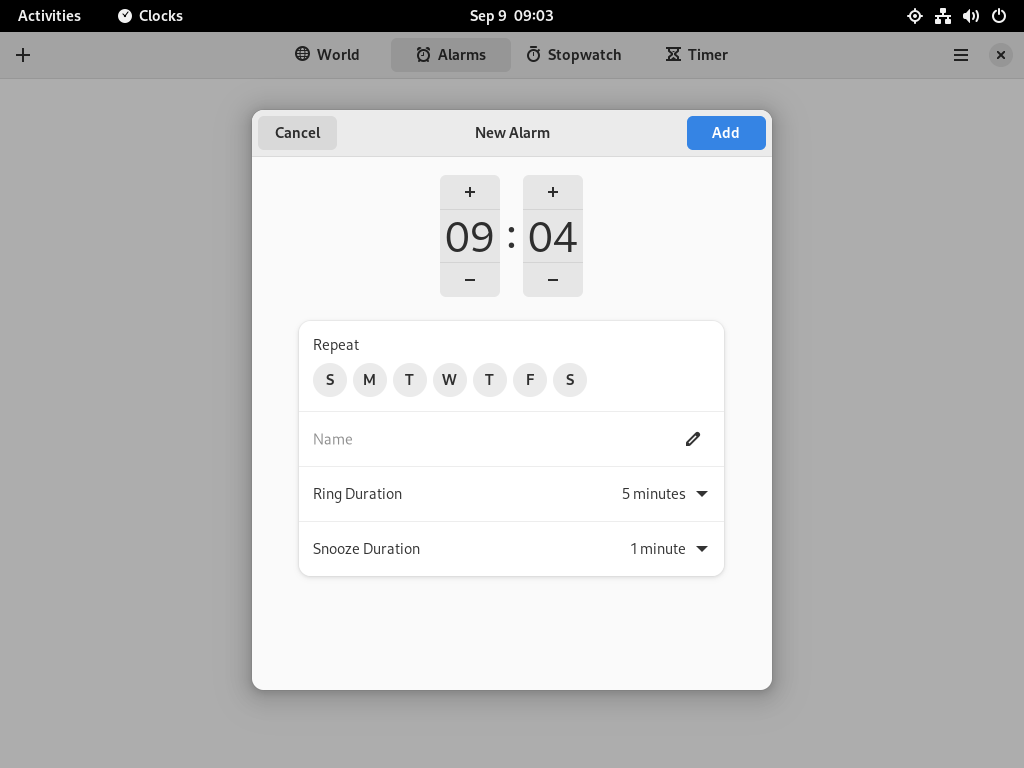
Task: Click the plus icon to add new alarm
Action: pyautogui.click(x=23, y=55)
